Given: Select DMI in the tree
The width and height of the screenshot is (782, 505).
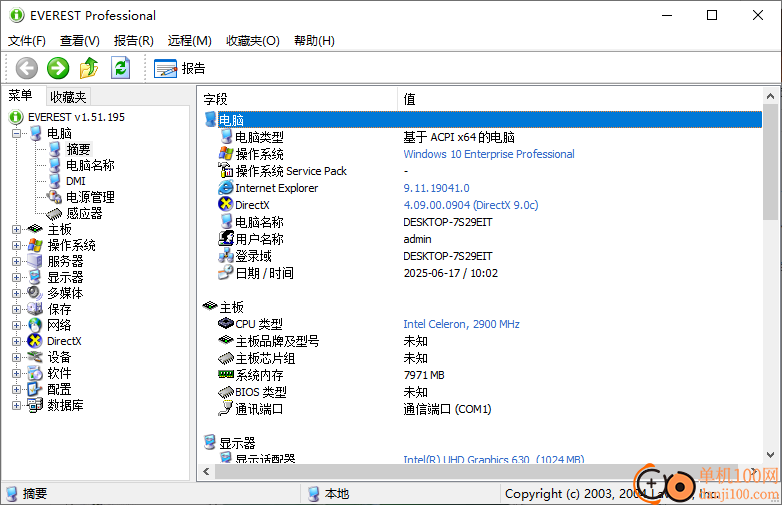Looking at the screenshot, I should (76, 181).
